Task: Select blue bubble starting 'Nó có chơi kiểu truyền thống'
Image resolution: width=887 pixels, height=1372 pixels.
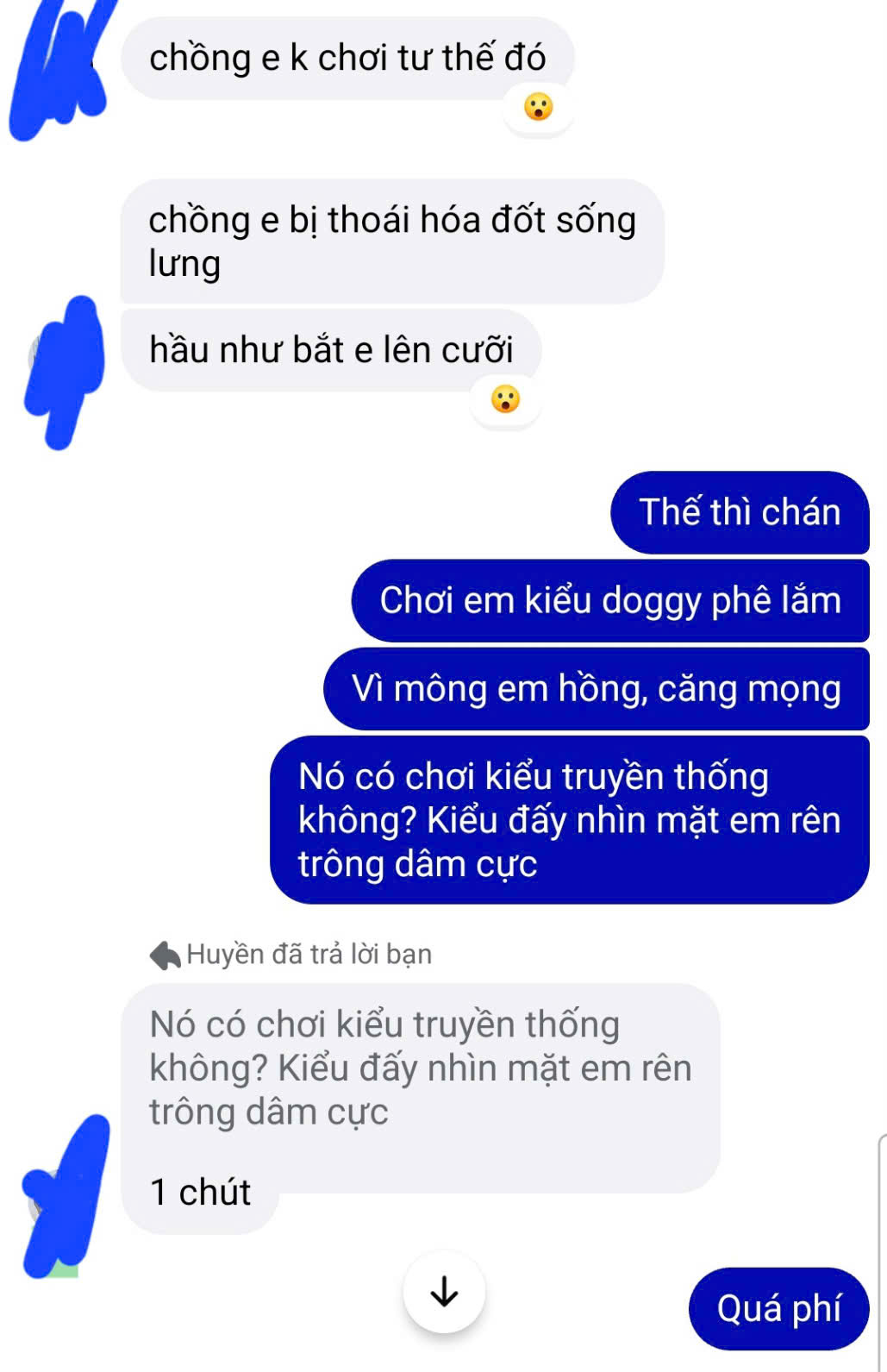Action: tap(569, 819)
